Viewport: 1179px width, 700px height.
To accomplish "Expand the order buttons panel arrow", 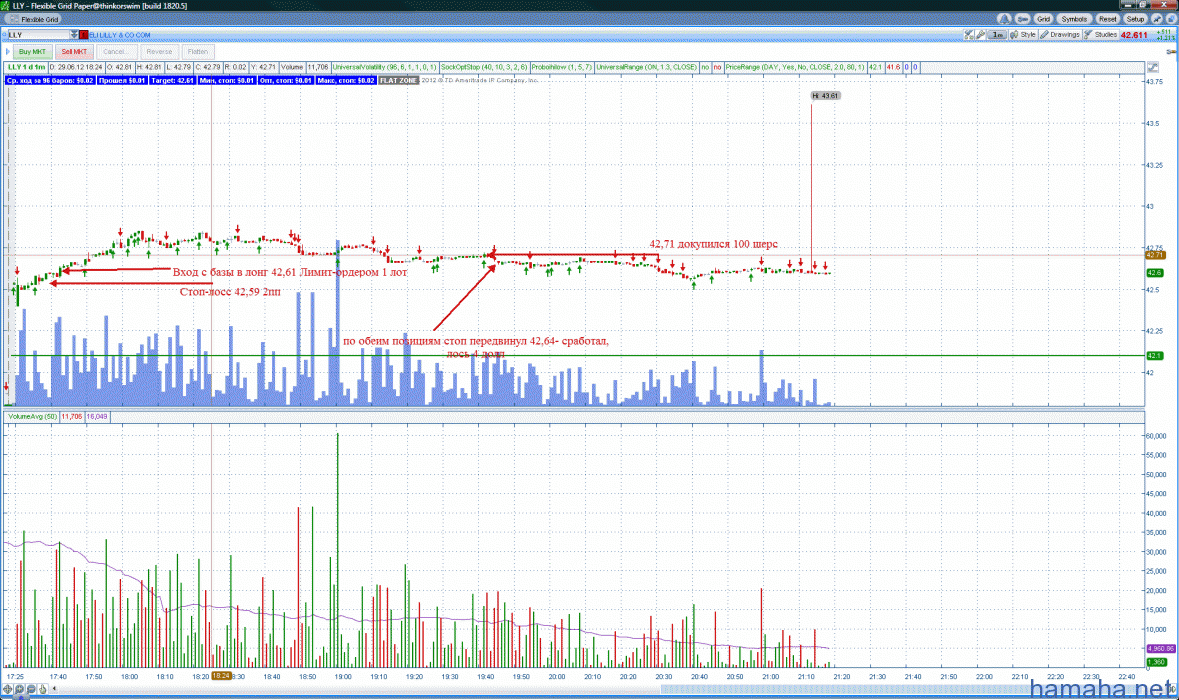I will [x=7, y=51].
